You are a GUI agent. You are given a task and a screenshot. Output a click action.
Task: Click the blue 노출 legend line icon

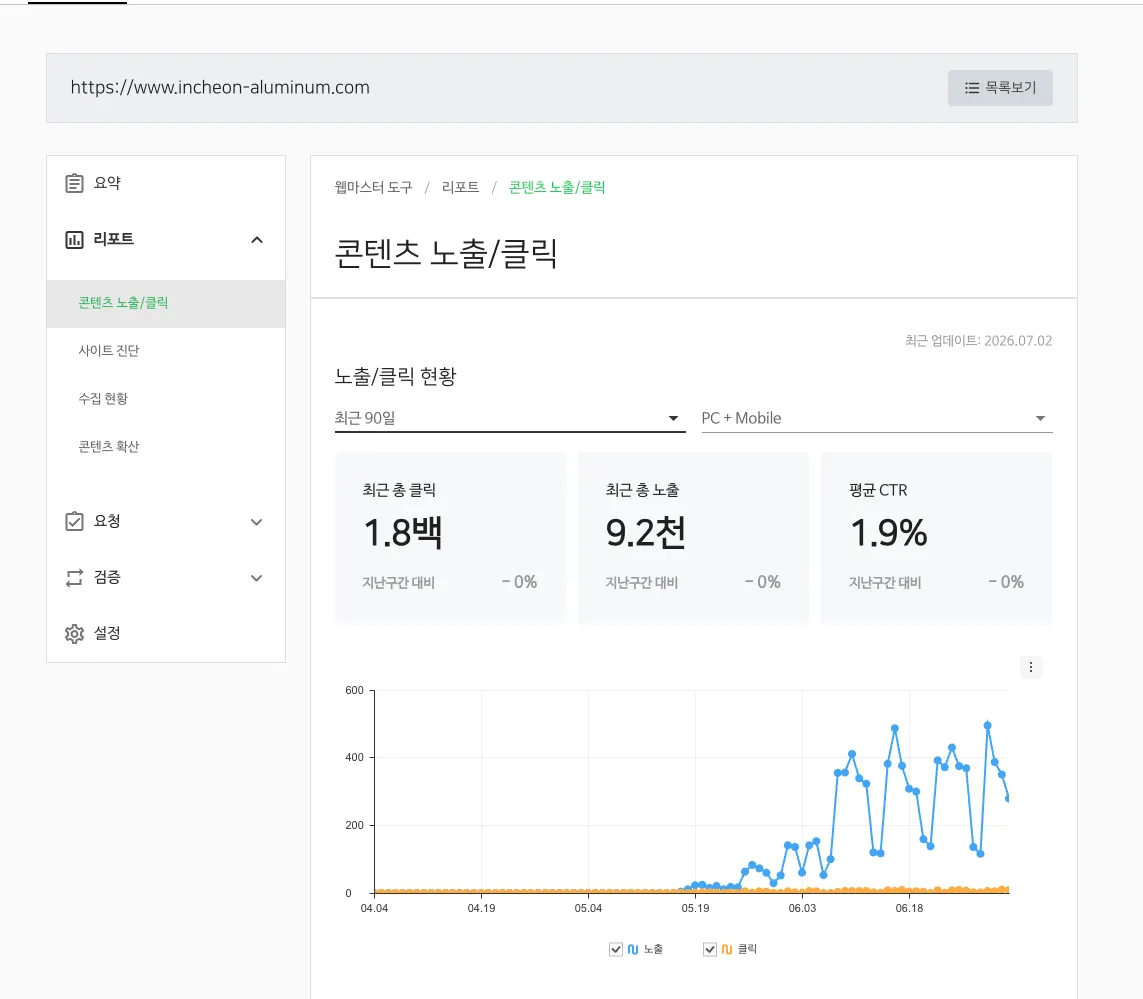click(633, 949)
